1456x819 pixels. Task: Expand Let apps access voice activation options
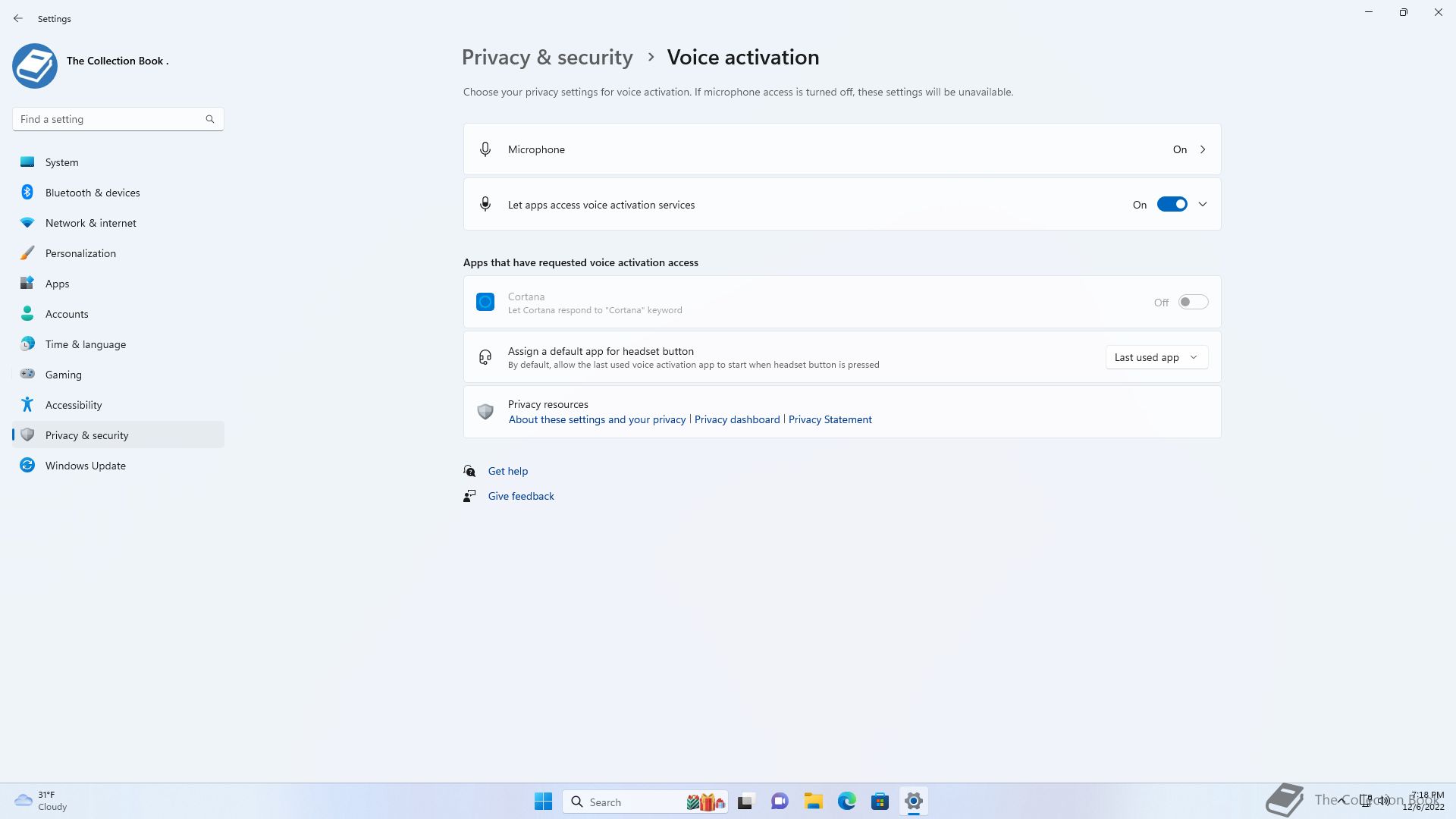pos(1203,205)
